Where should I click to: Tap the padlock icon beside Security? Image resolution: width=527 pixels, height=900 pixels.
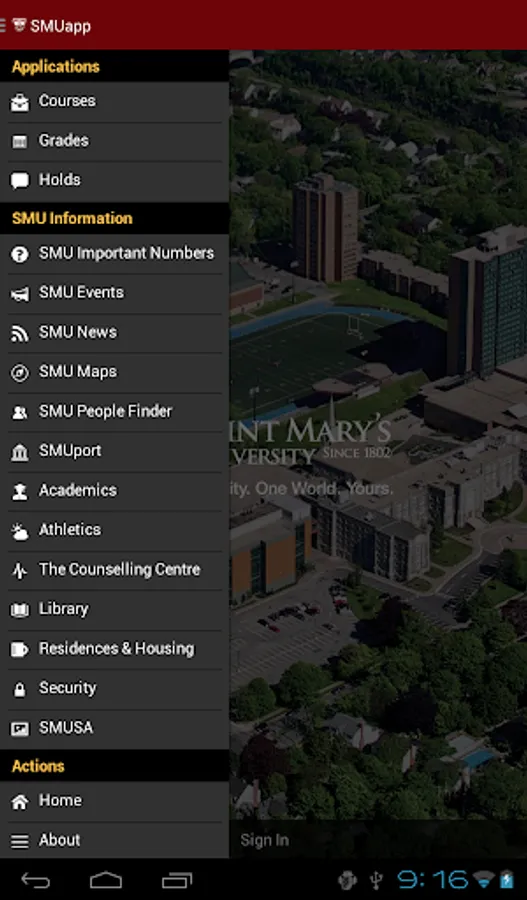pyautogui.click(x=20, y=689)
